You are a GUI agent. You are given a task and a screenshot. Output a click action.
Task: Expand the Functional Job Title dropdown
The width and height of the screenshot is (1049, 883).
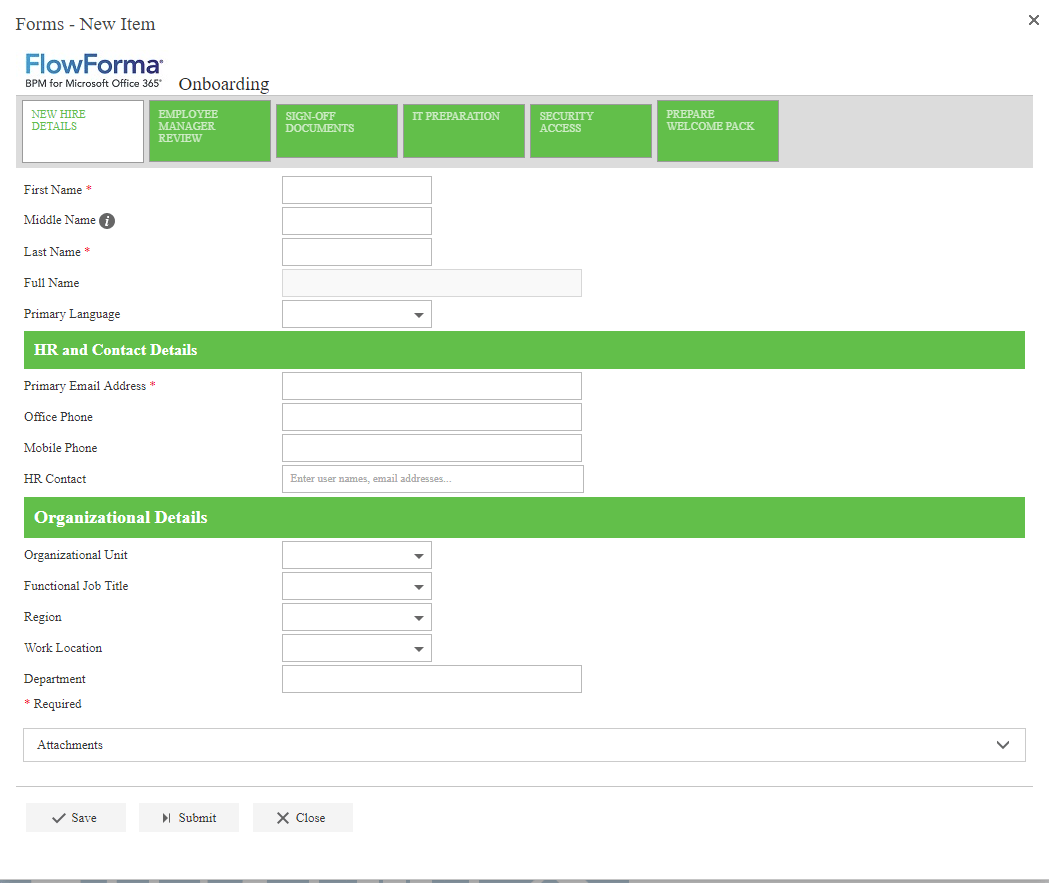[357, 586]
